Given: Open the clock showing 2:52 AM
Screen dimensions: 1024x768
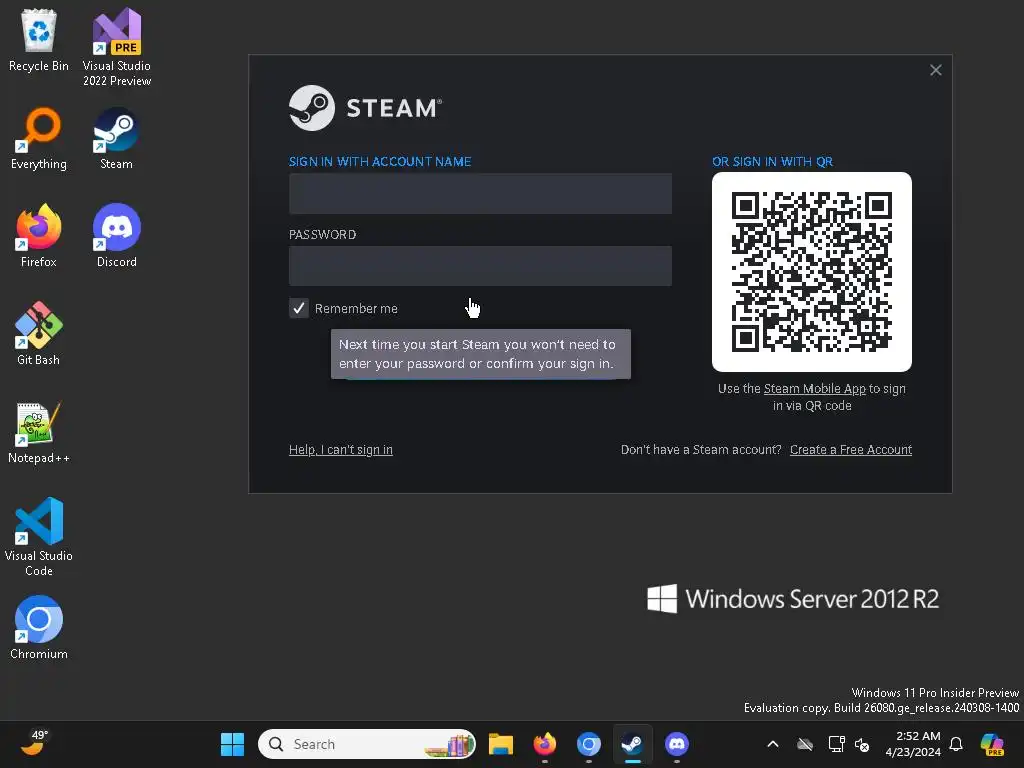Looking at the screenshot, I should click(x=913, y=744).
